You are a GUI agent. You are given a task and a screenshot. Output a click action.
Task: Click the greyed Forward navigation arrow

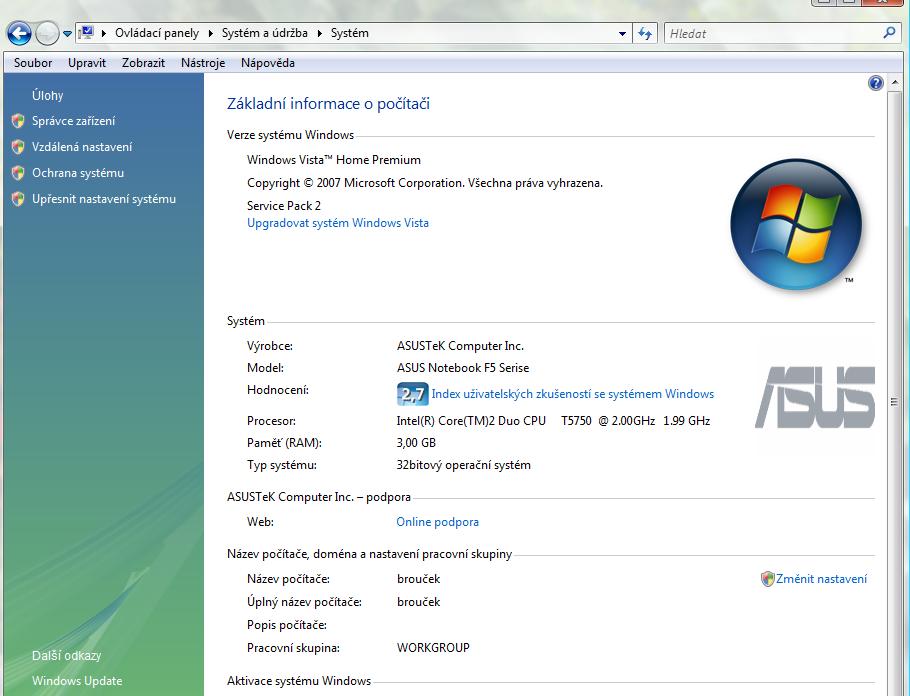pos(47,33)
